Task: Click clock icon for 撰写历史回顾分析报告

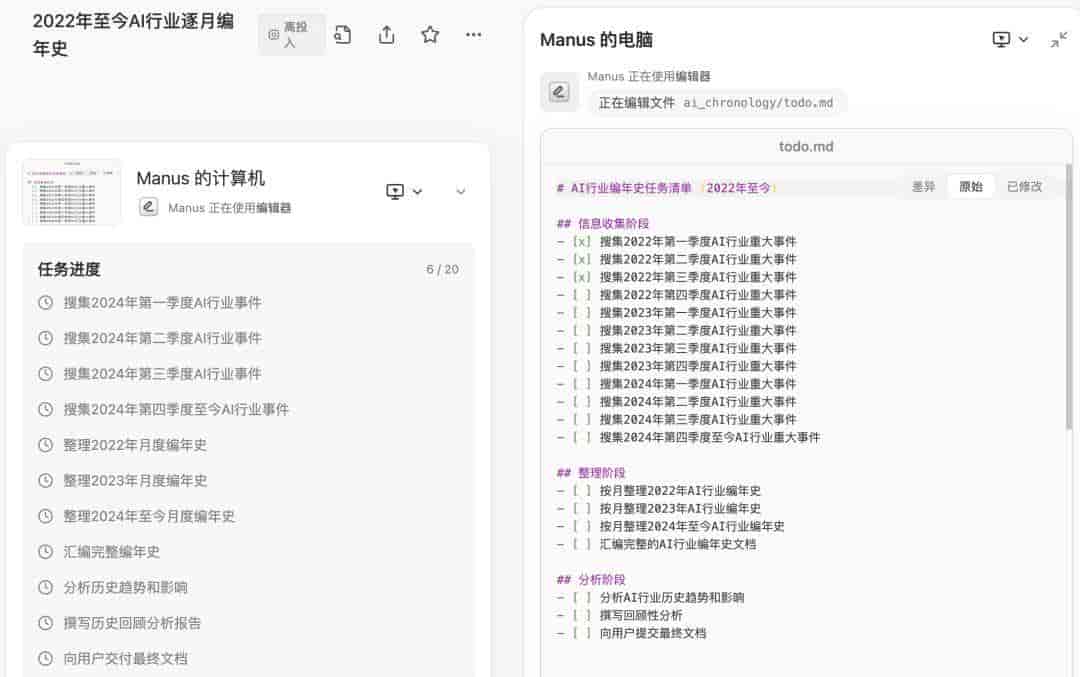Action: click(45, 623)
